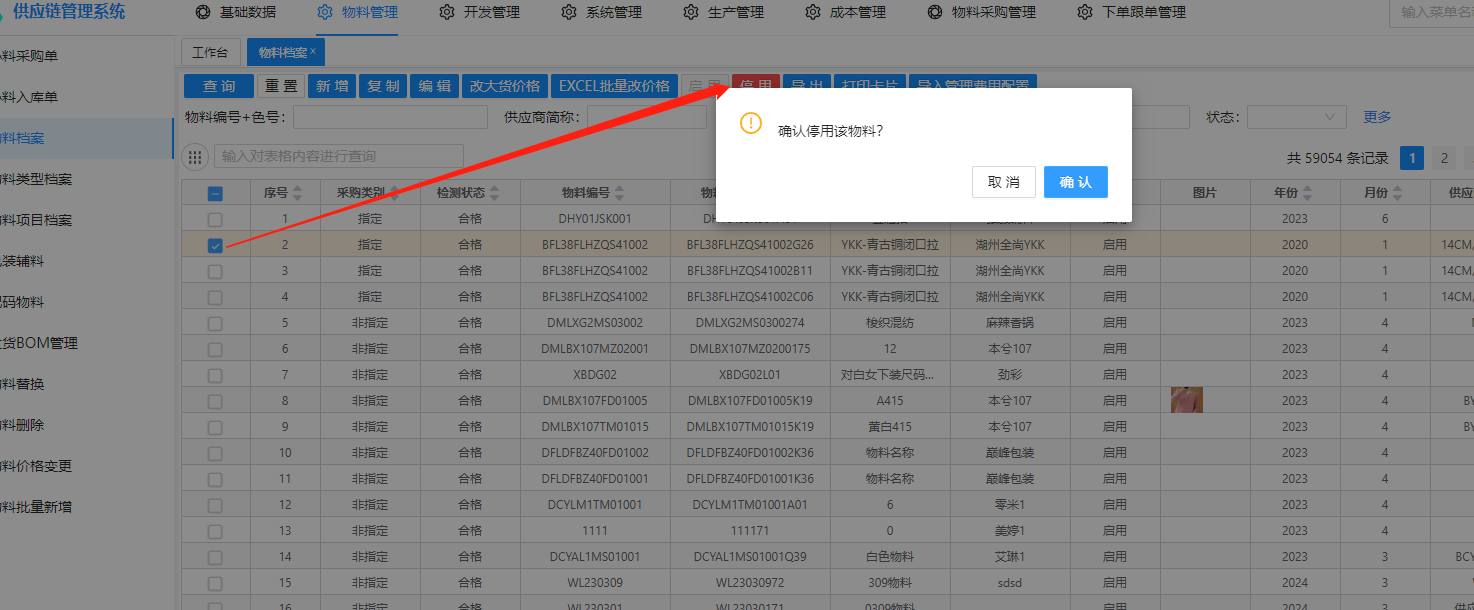This screenshot has width=1474, height=610.
Task: Confirm disabling with the 确认 button
Action: (1075, 182)
